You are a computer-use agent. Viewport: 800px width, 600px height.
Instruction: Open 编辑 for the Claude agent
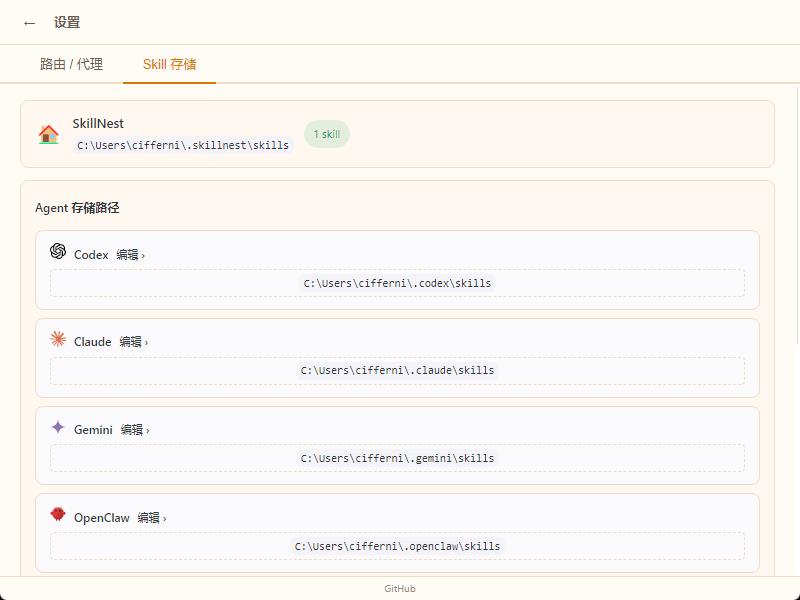[x=134, y=342]
